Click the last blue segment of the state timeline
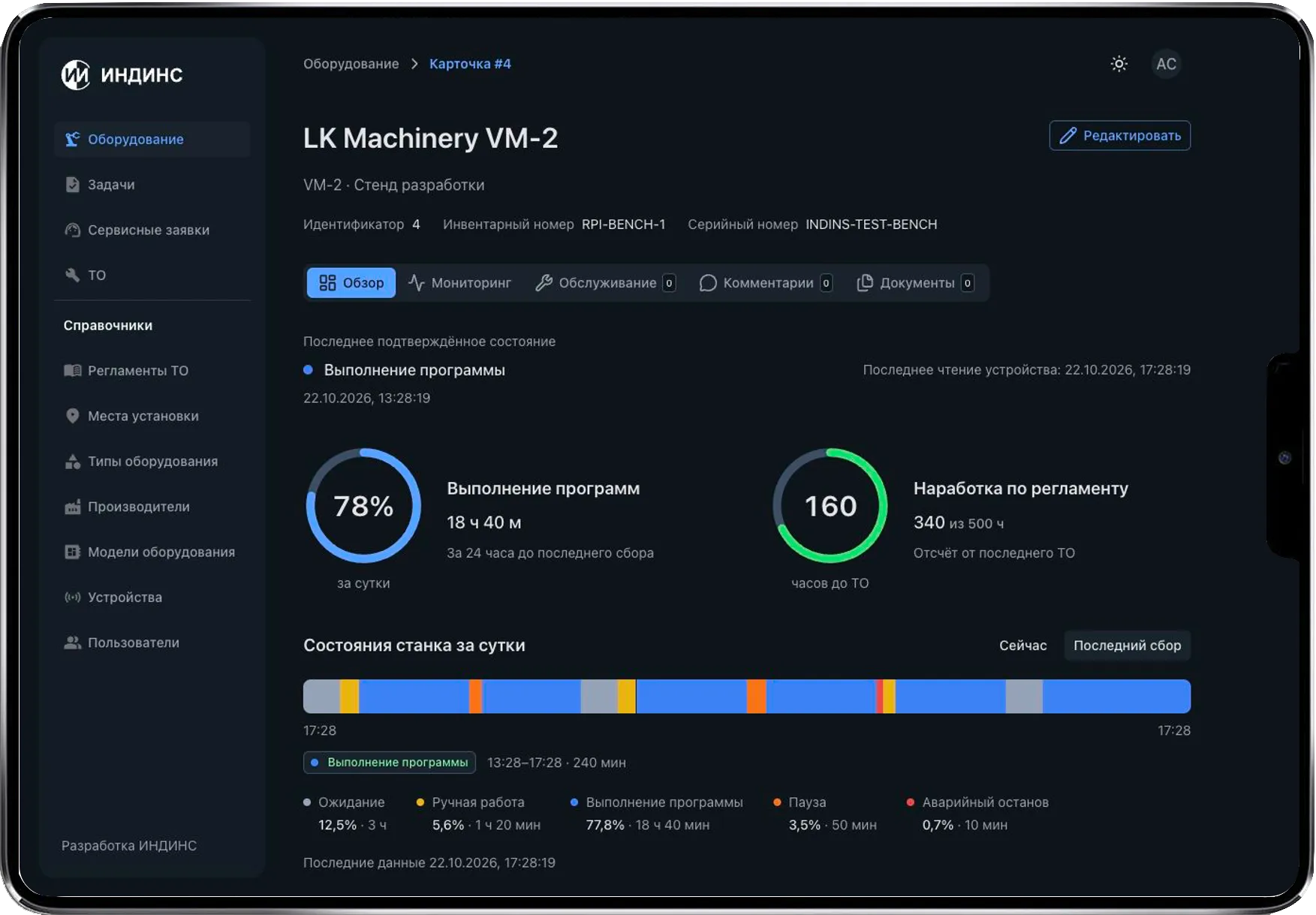1316x915 pixels. tap(1116, 697)
